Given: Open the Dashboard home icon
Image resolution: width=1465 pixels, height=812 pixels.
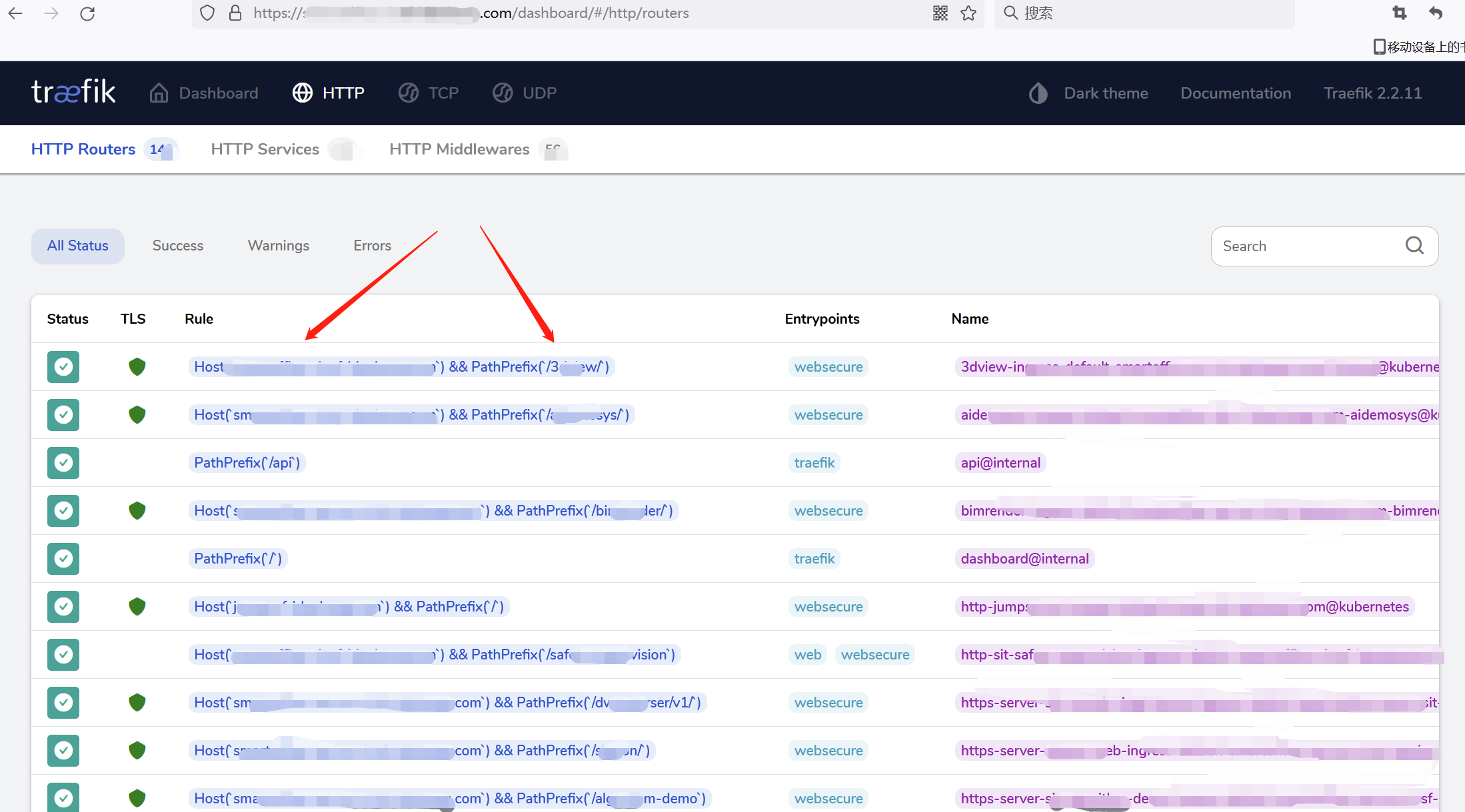Looking at the screenshot, I should 159,93.
